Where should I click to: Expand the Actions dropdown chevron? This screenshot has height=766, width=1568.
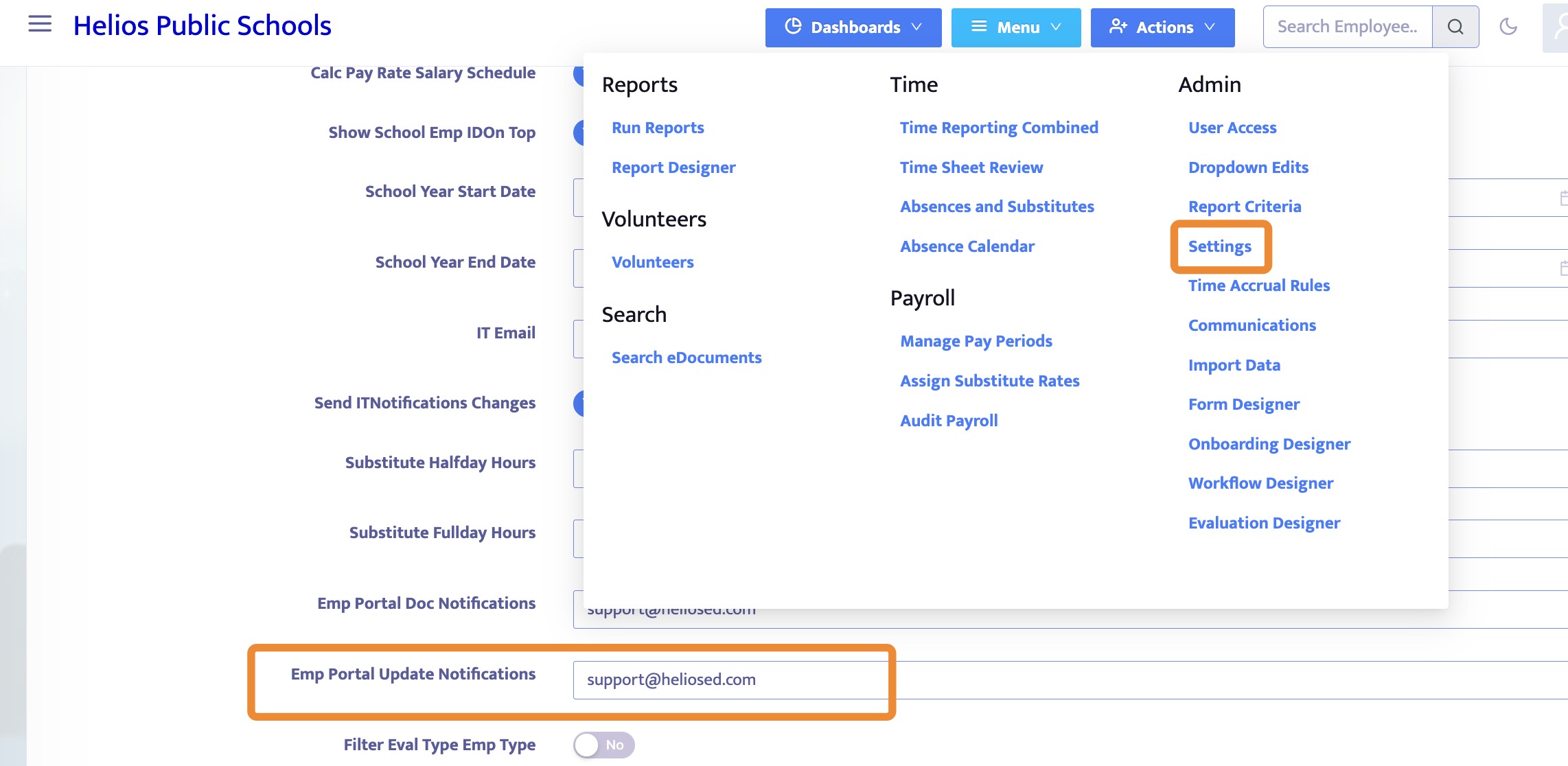[1210, 27]
